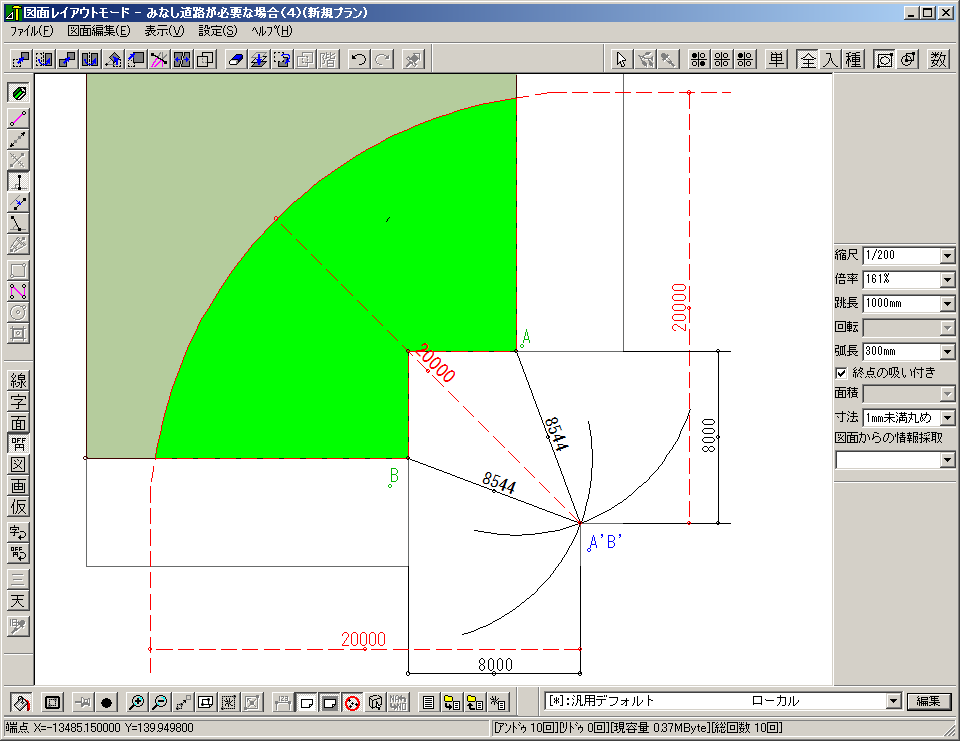Open the 表示(V) menu
The width and height of the screenshot is (960, 741).
click(x=164, y=31)
